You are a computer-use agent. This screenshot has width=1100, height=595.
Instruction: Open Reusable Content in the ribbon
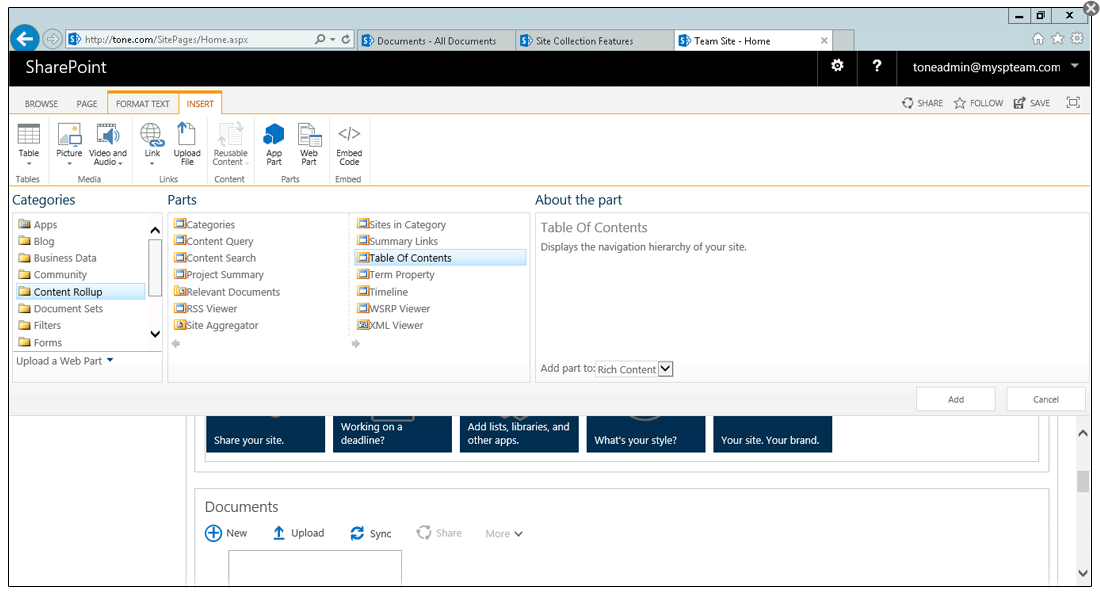(x=230, y=144)
